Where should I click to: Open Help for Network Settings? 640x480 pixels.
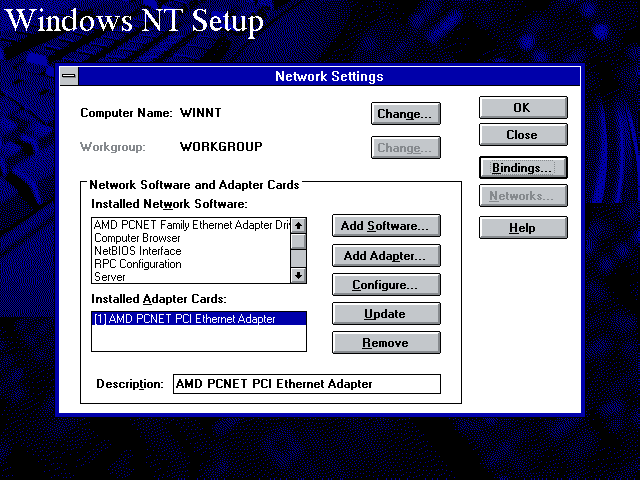click(x=523, y=228)
